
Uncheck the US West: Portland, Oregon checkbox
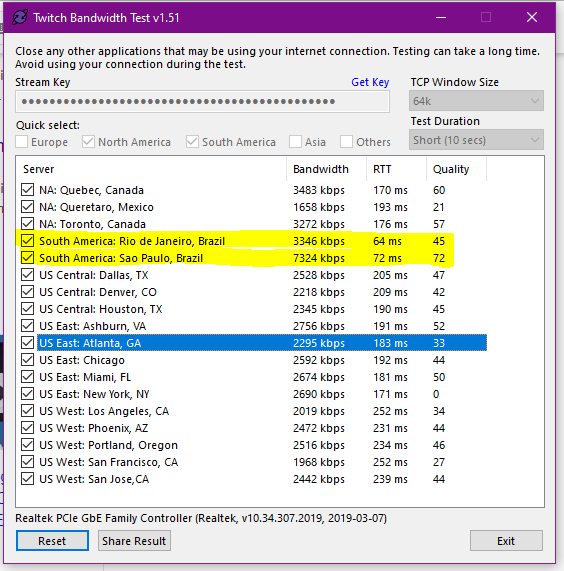[x=27, y=445]
